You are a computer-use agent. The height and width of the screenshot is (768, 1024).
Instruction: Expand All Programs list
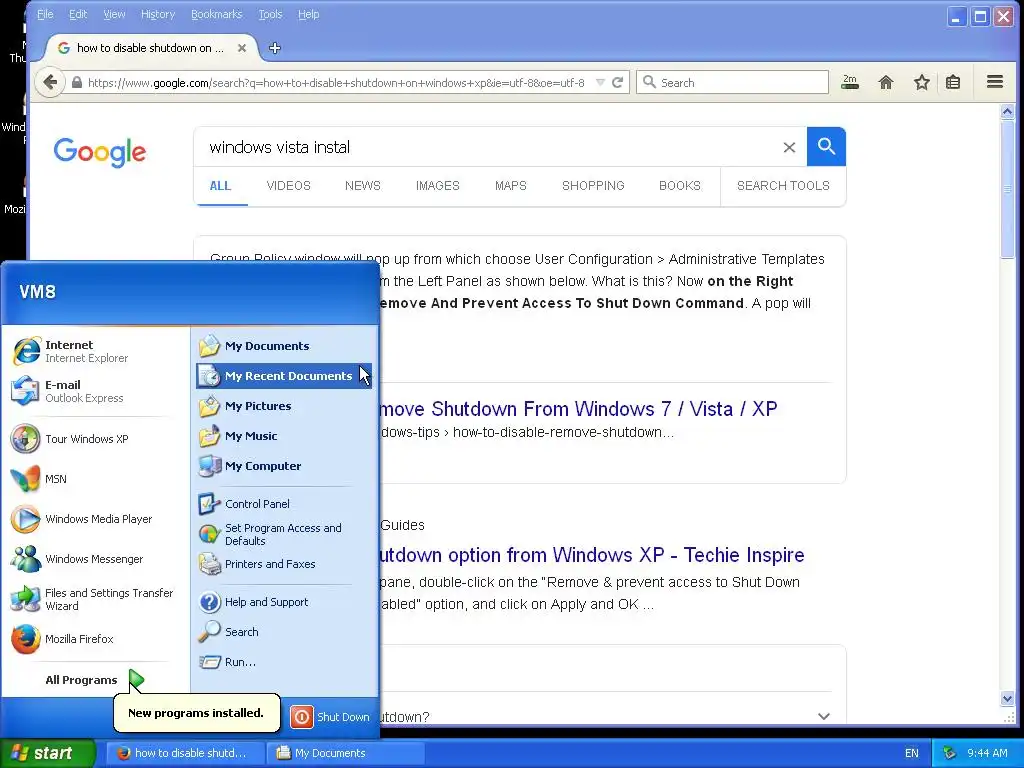95,680
